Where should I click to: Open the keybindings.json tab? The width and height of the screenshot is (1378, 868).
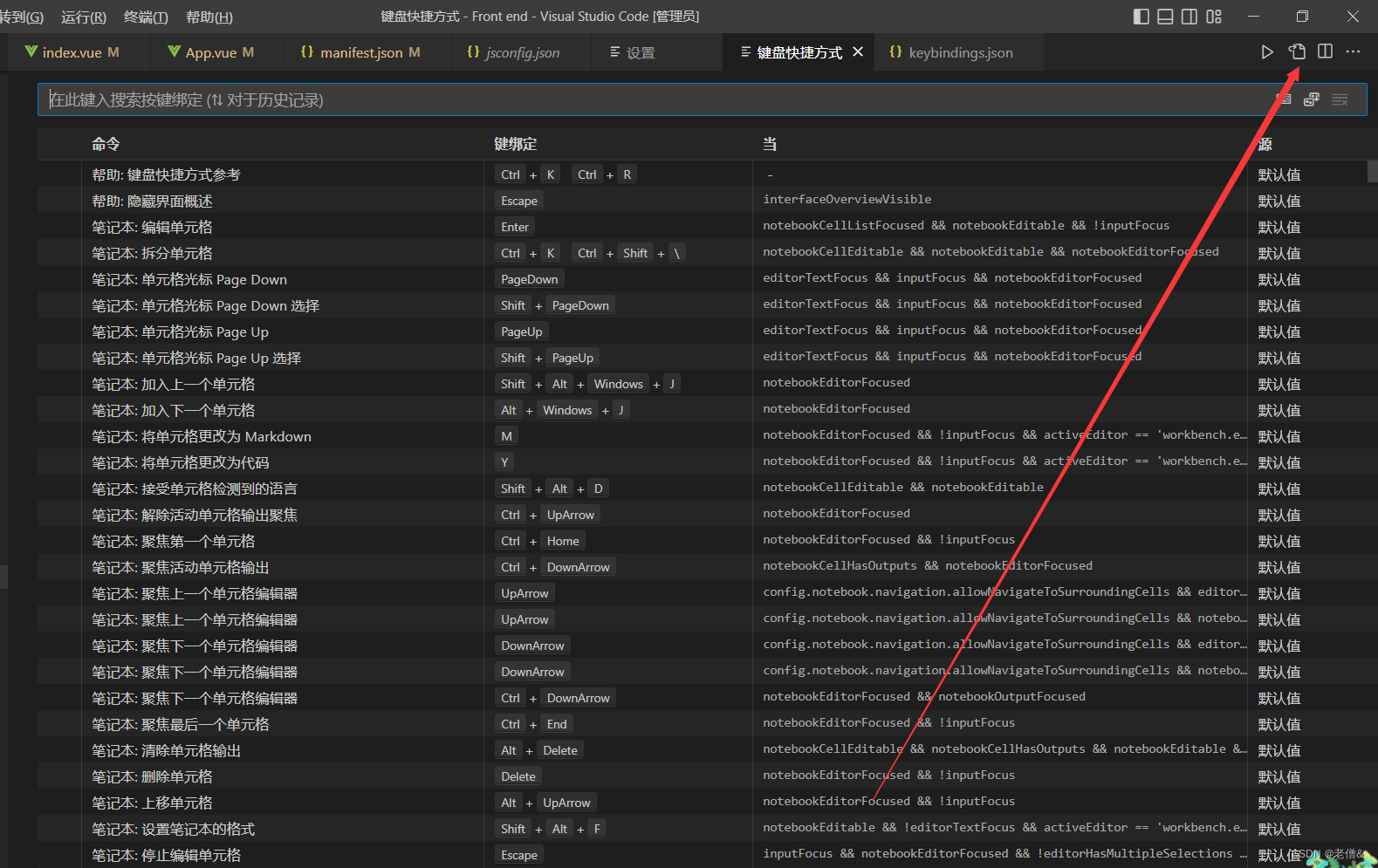[960, 52]
